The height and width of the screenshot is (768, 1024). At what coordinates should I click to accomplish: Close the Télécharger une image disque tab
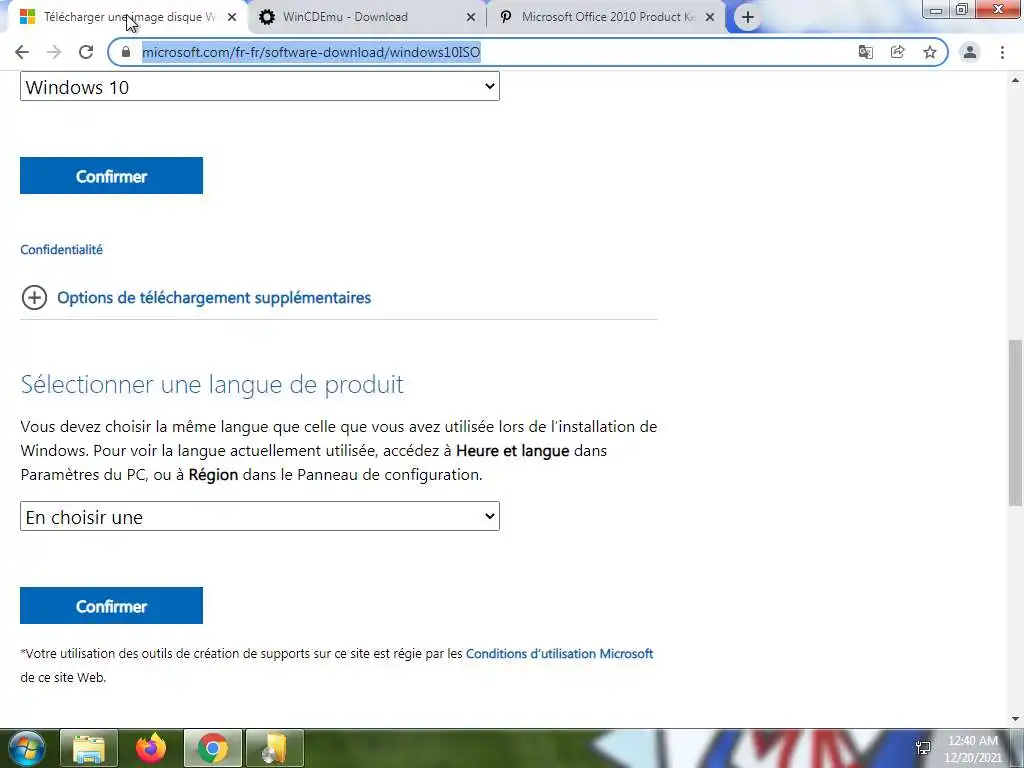click(x=232, y=17)
